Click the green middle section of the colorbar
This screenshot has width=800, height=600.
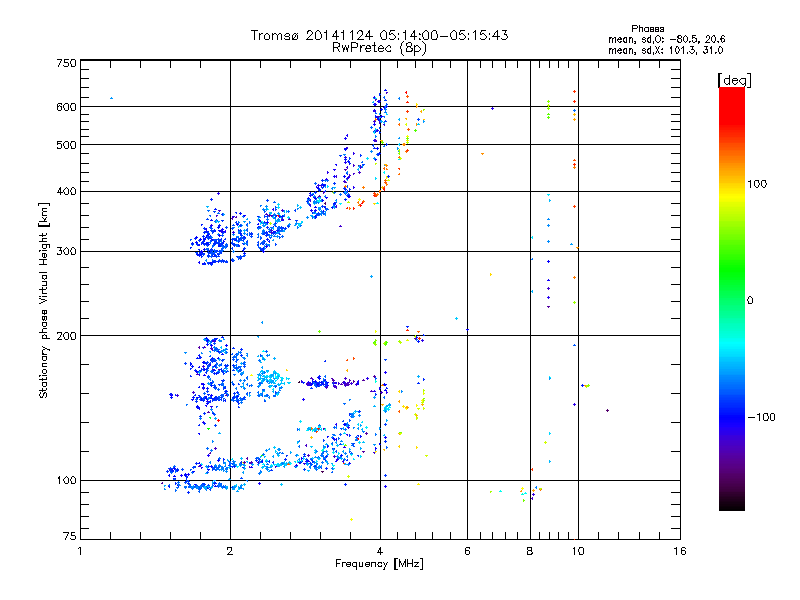732,278
